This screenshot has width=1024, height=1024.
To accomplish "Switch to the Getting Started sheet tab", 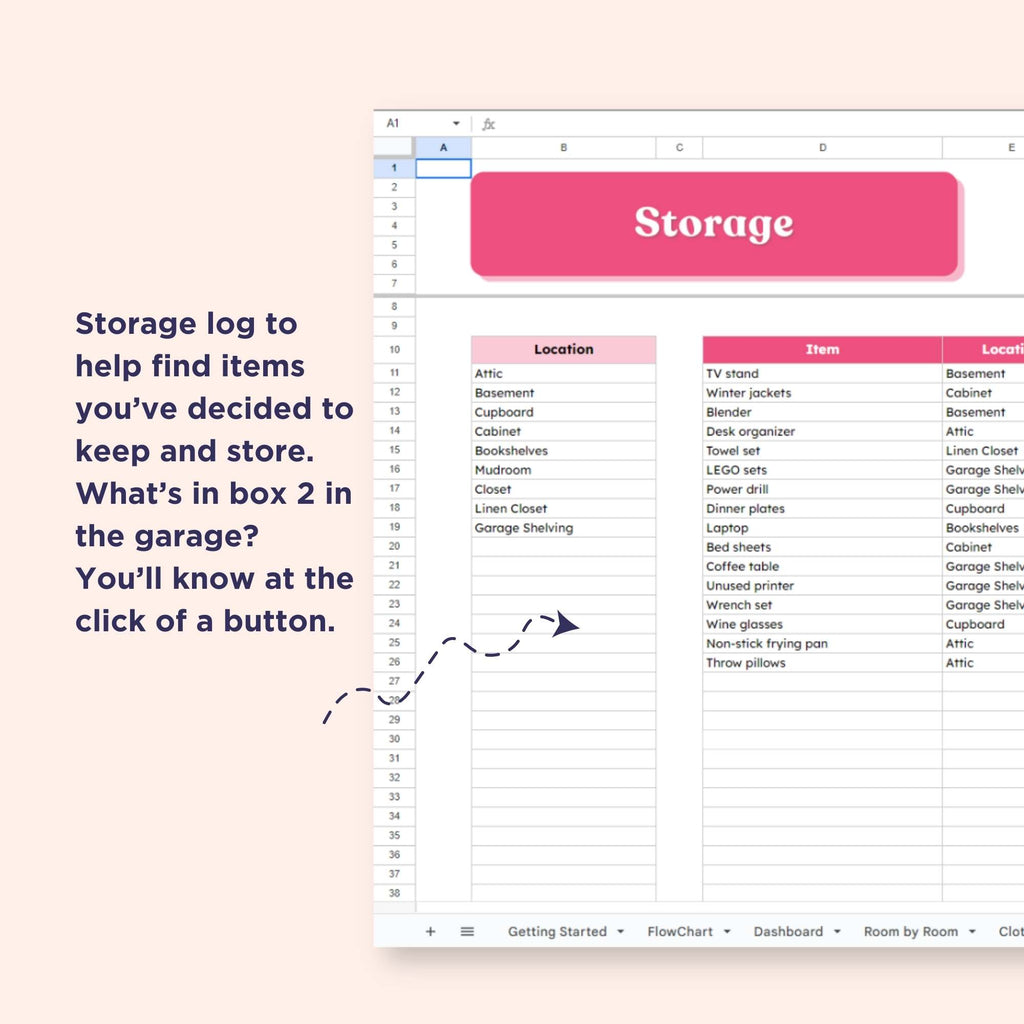I will (557, 931).
